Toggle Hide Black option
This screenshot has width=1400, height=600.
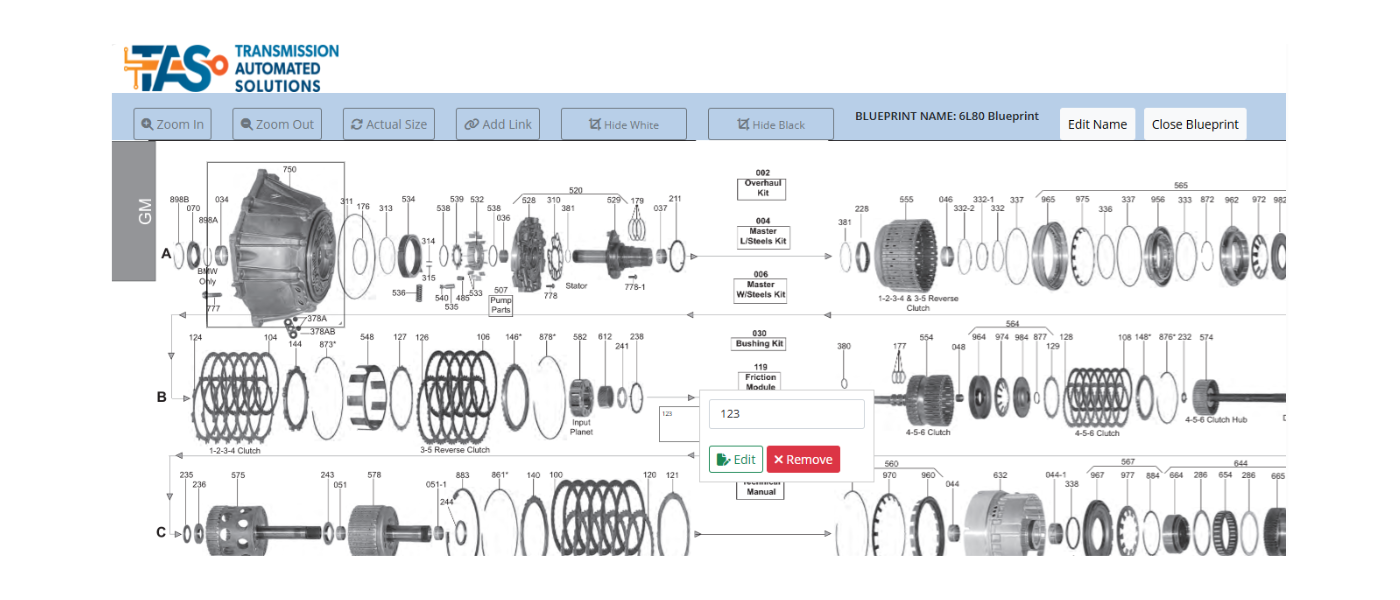[x=770, y=124]
